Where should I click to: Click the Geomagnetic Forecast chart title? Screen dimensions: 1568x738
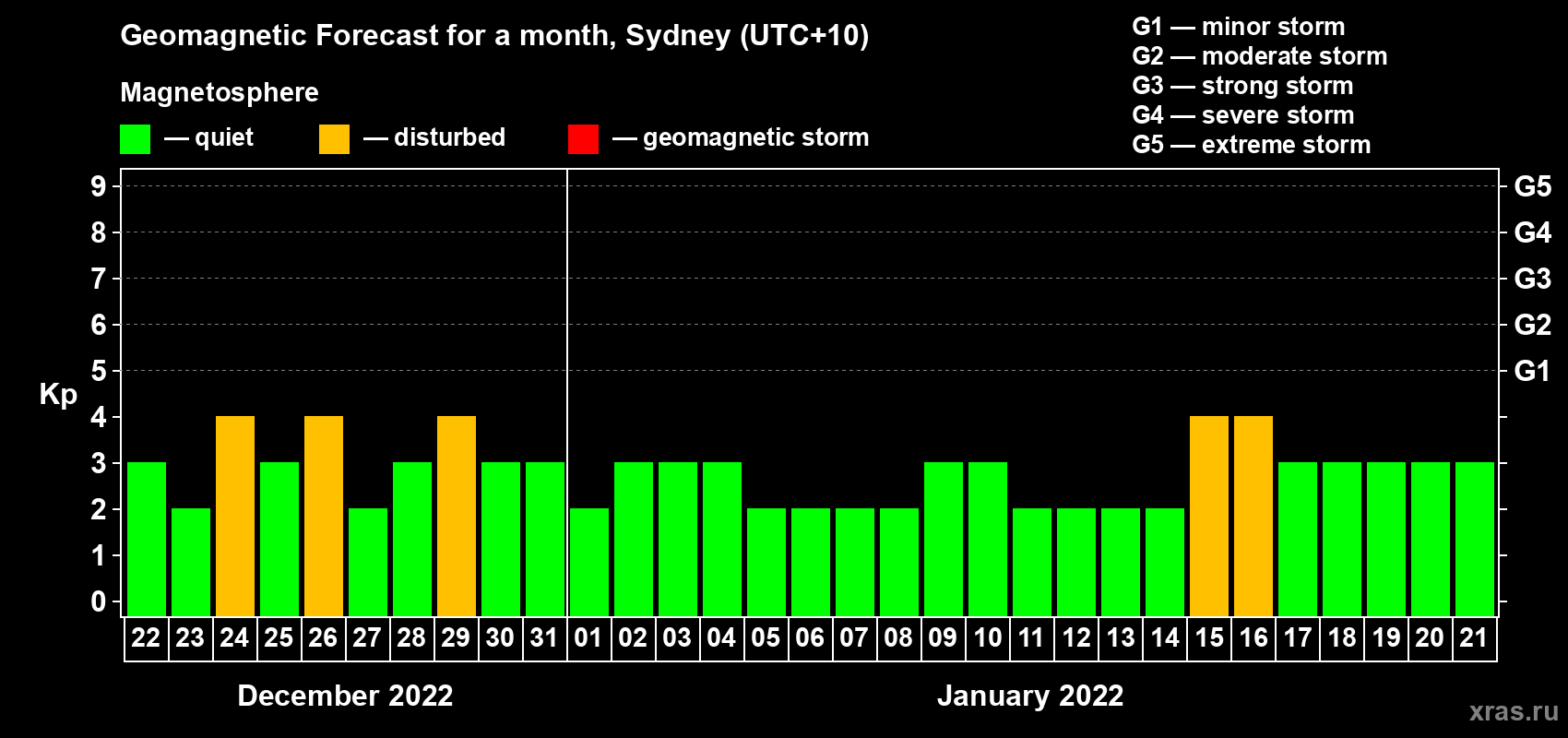(494, 36)
